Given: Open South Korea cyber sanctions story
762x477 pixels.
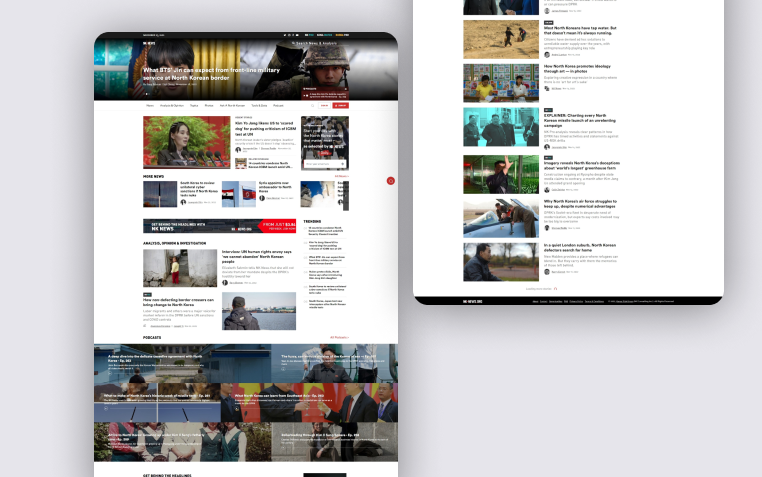Looking at the screenshot, I should [x=198, y=189].
